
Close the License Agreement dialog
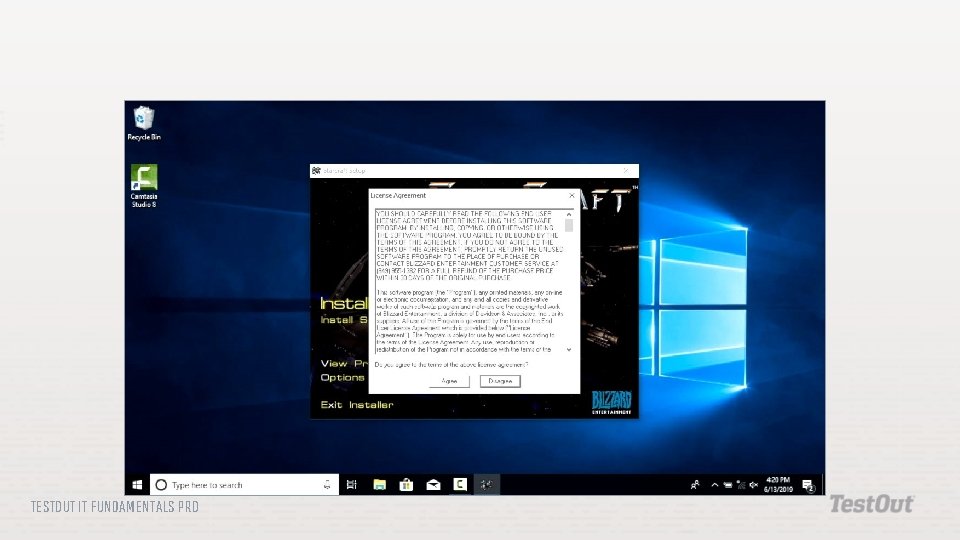click(x=572, y=195)
